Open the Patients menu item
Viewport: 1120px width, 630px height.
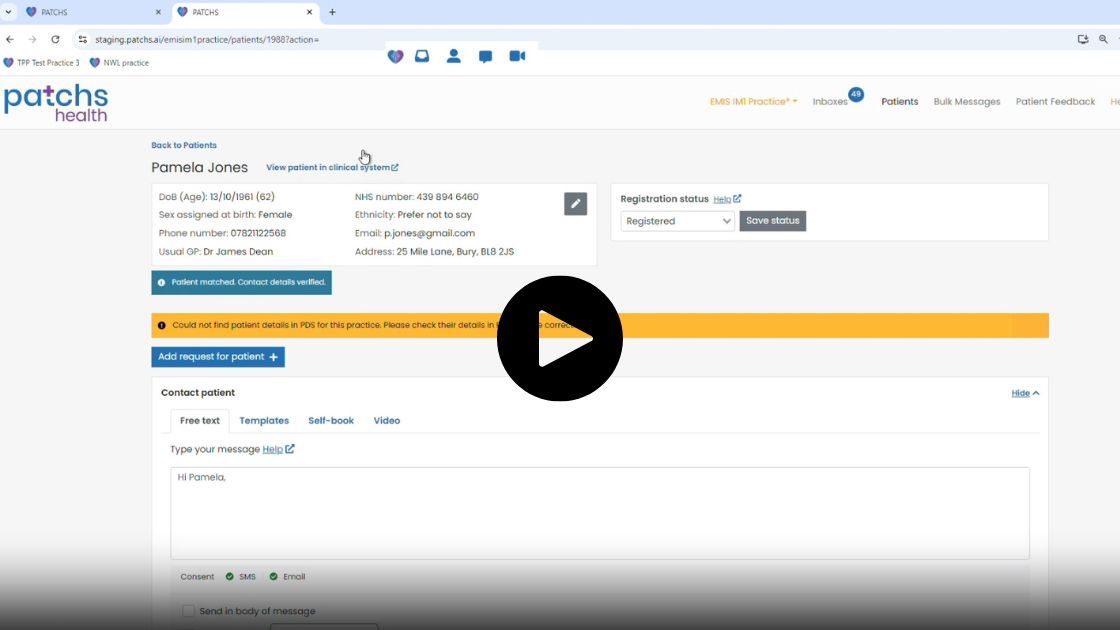[899, 101]
